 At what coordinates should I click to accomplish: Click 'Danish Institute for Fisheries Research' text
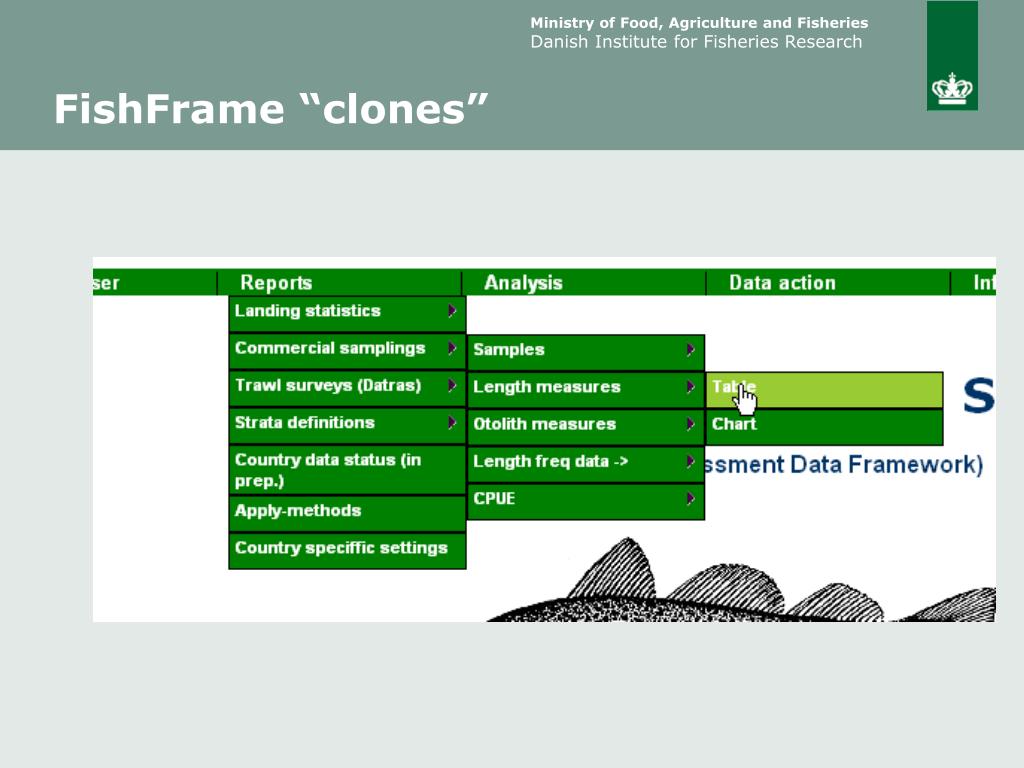(x=696, y=42)
